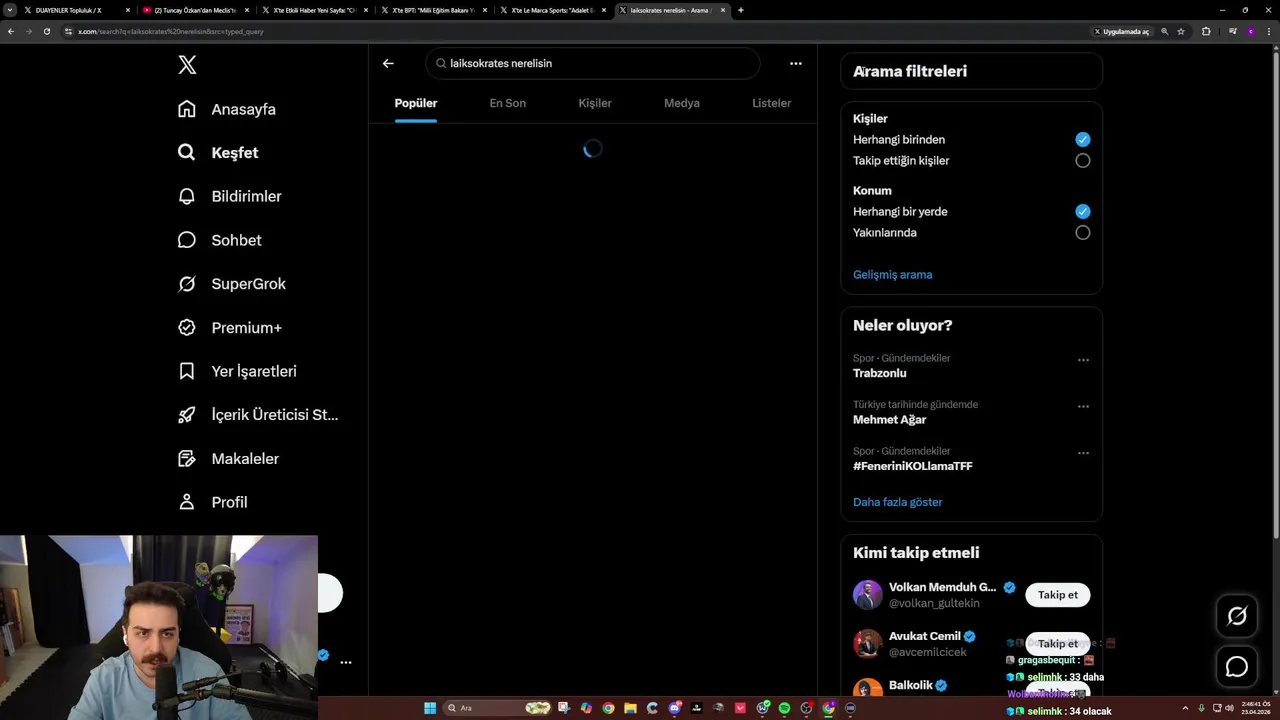
Task: Open the Keşfet search icon
Action: pos(187,153)
